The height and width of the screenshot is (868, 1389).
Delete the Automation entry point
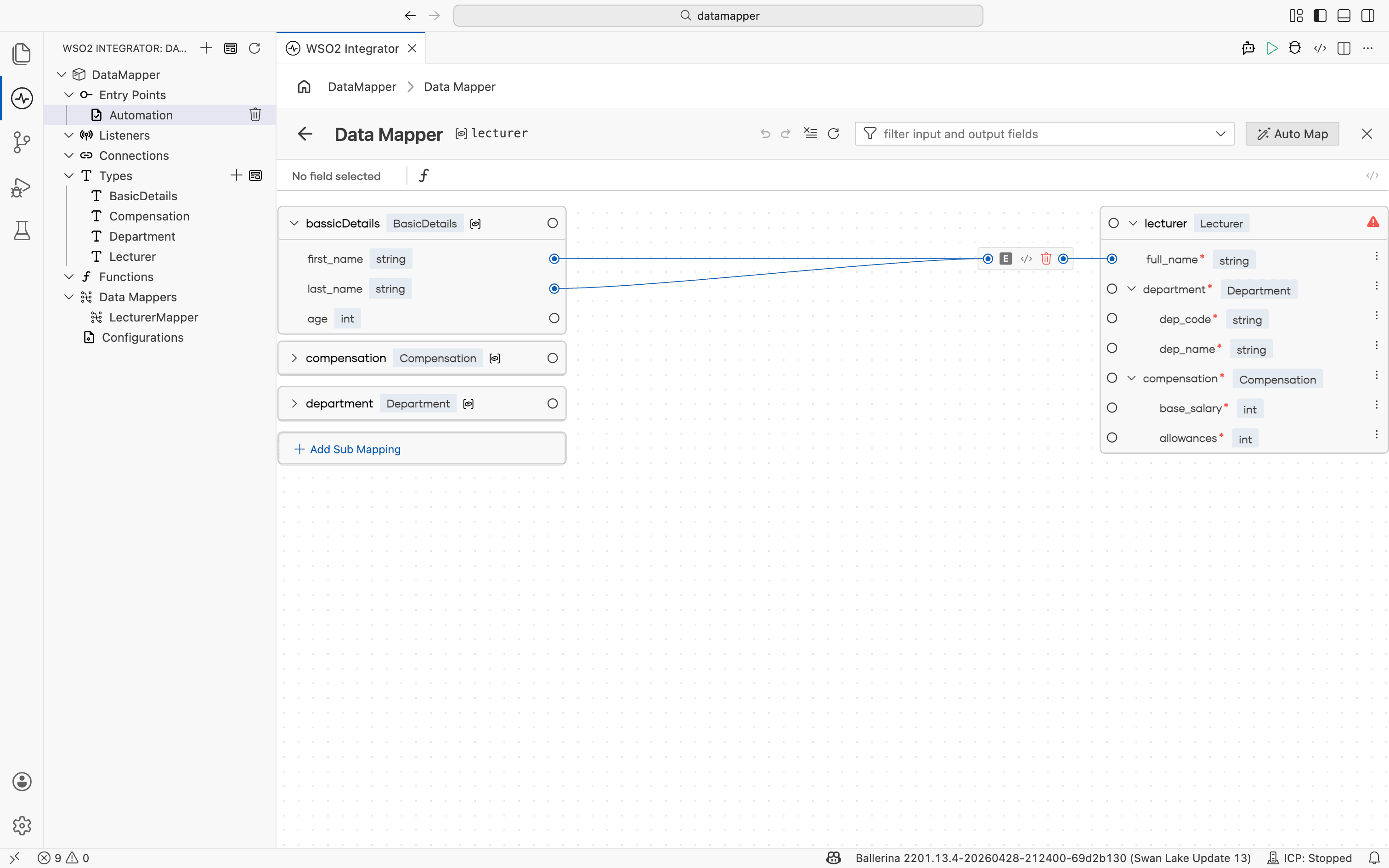[x=255, y=115]
